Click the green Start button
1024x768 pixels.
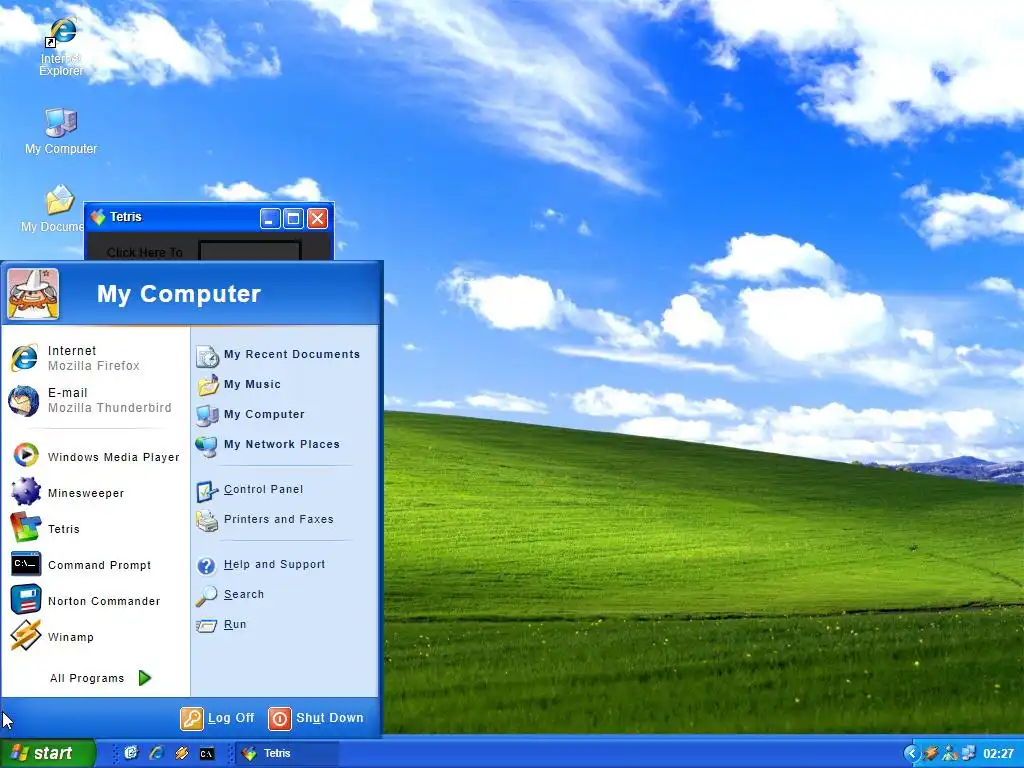pos(47,753)
